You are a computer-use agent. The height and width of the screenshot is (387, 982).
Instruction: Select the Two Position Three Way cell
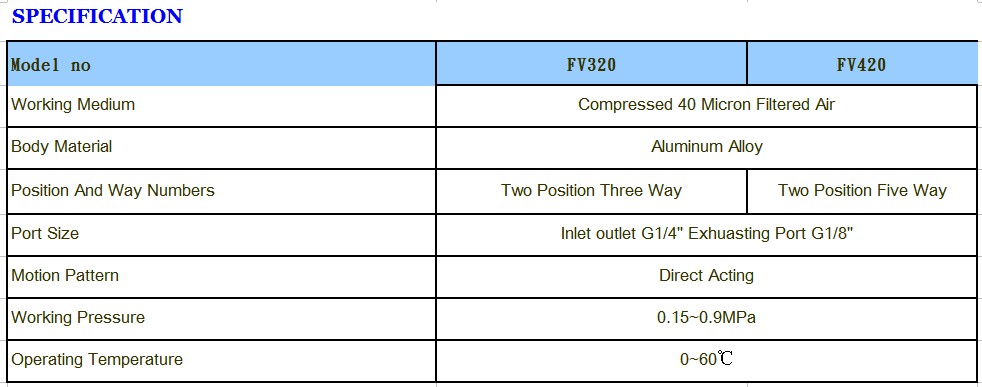(591, 191)
